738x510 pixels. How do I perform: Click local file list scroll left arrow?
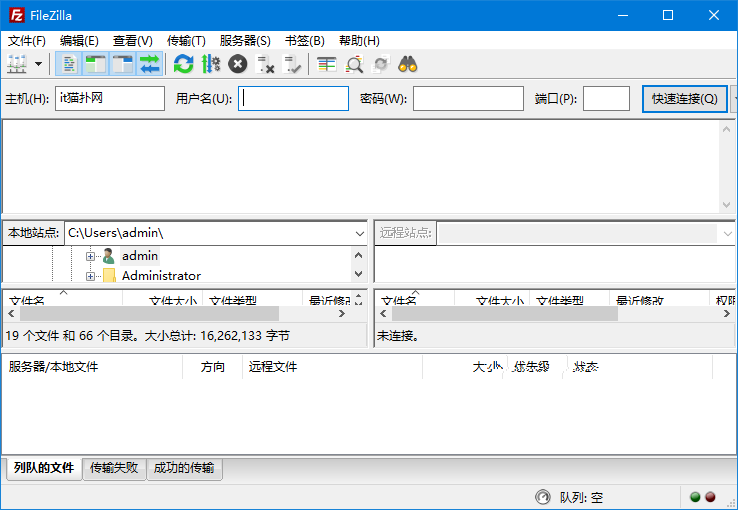(12, 314)
